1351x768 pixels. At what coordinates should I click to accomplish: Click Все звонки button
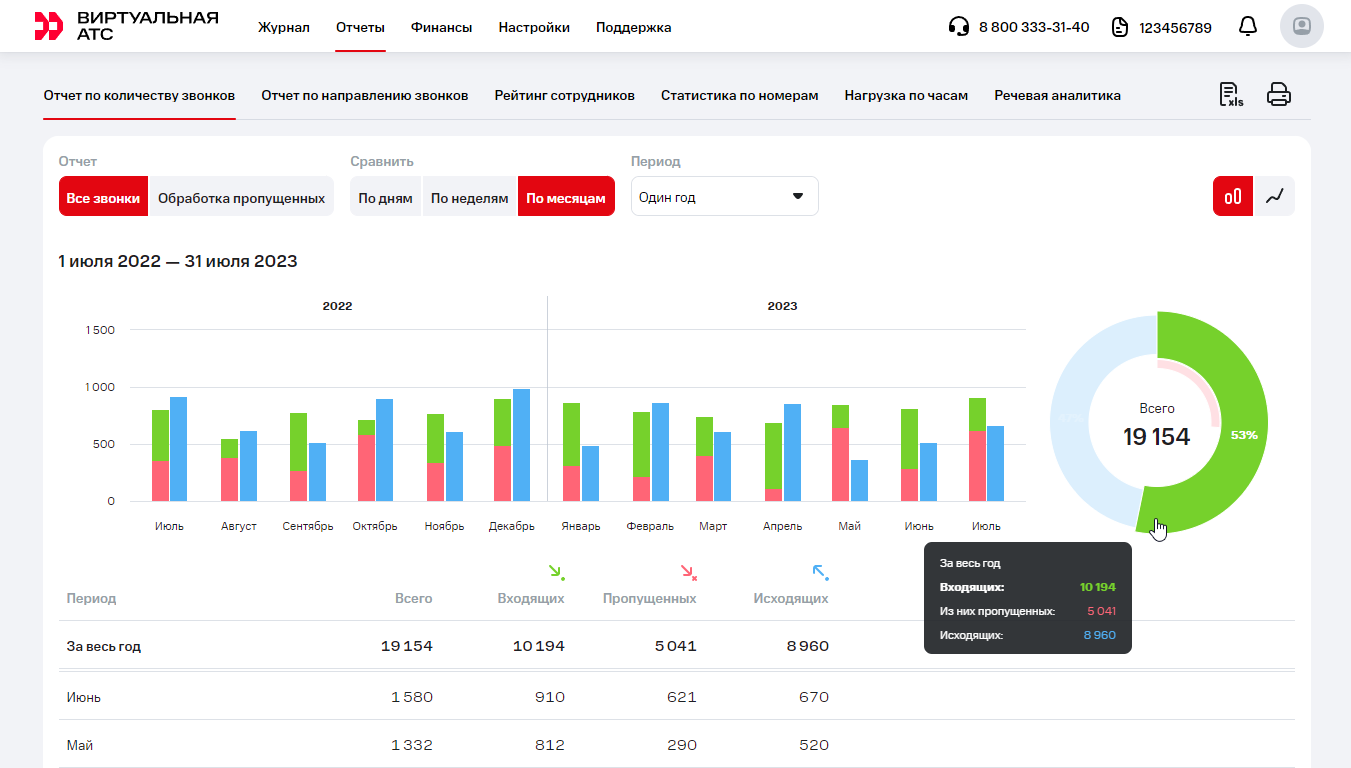coord(103,198)
